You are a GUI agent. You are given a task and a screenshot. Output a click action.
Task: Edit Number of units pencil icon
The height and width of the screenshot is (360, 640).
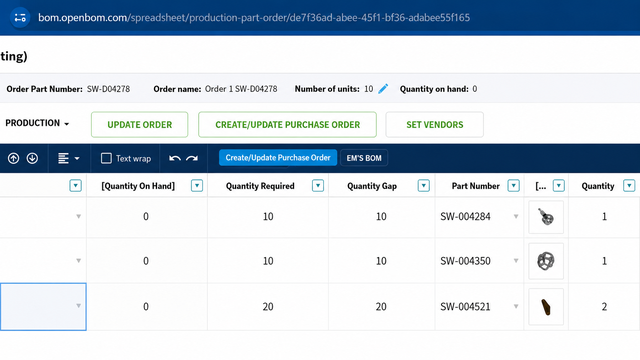pyautogui.click(x=383, y=89)
